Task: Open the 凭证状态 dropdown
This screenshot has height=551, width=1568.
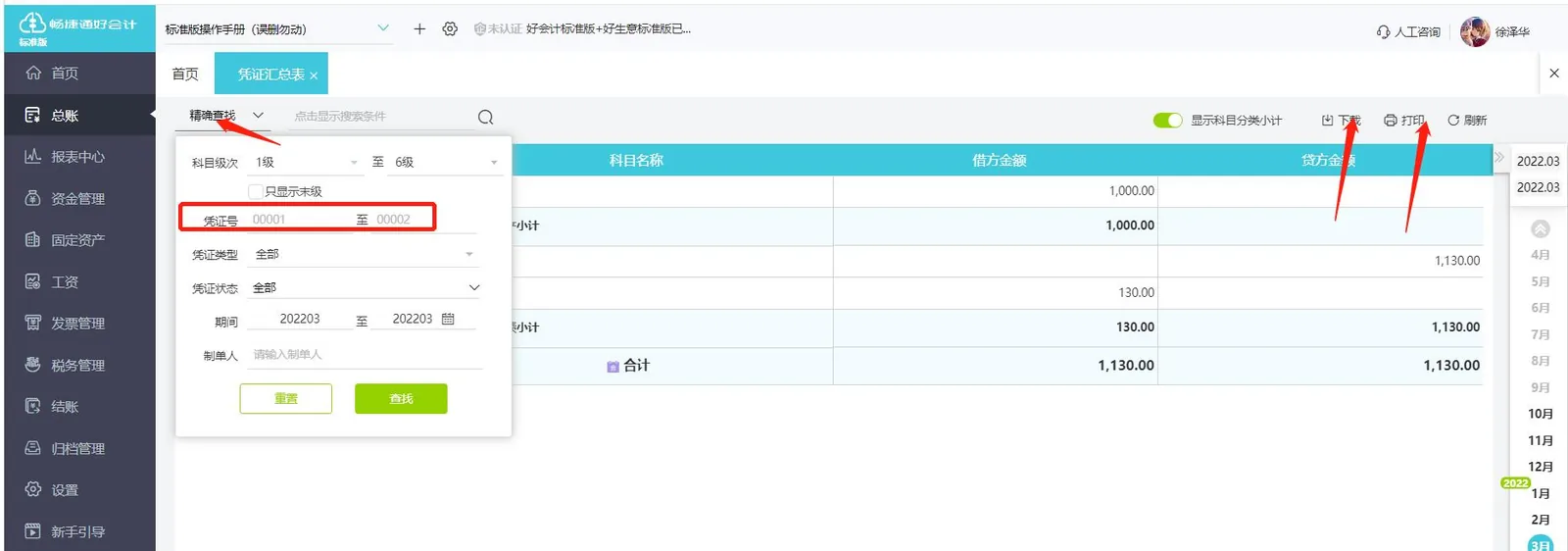Action: point(366,287)
